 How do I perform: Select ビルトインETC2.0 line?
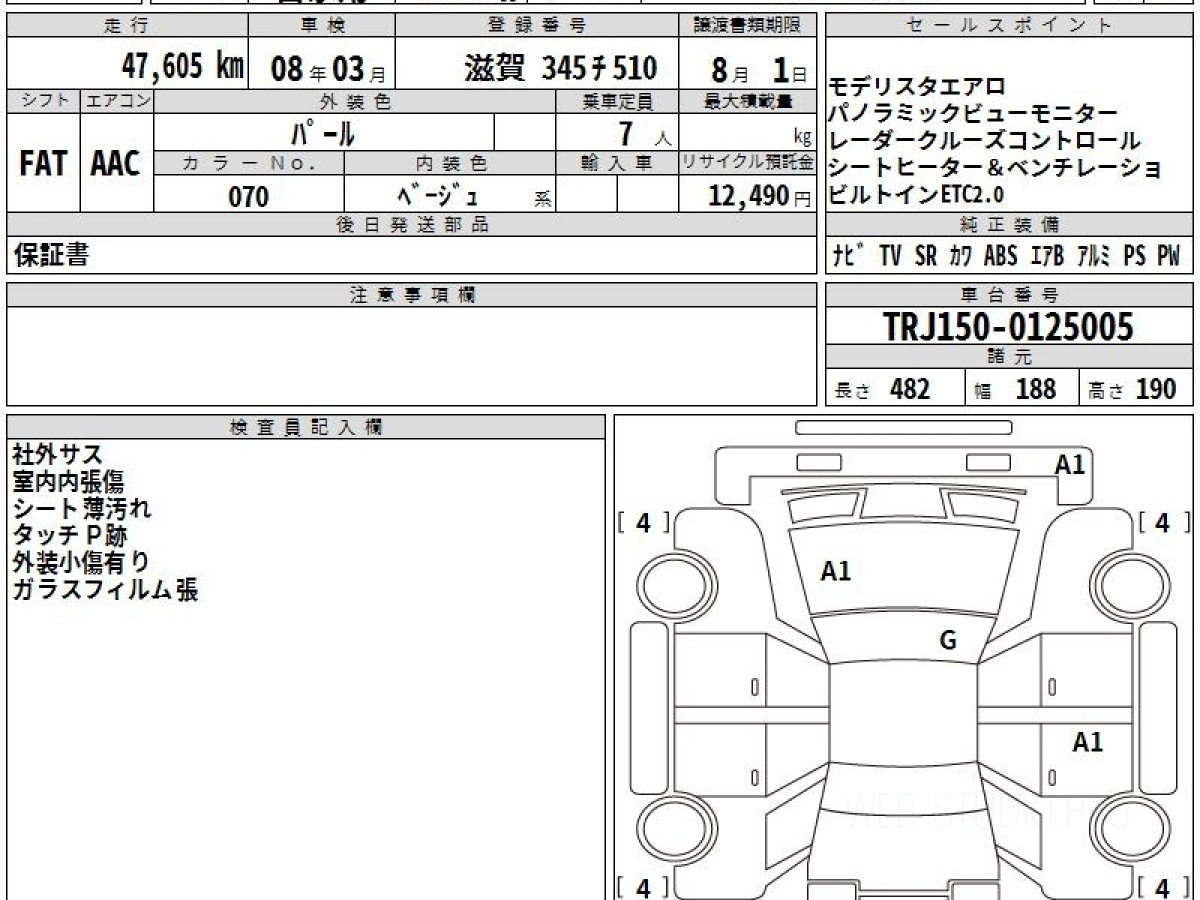click(x=916, y=194)
